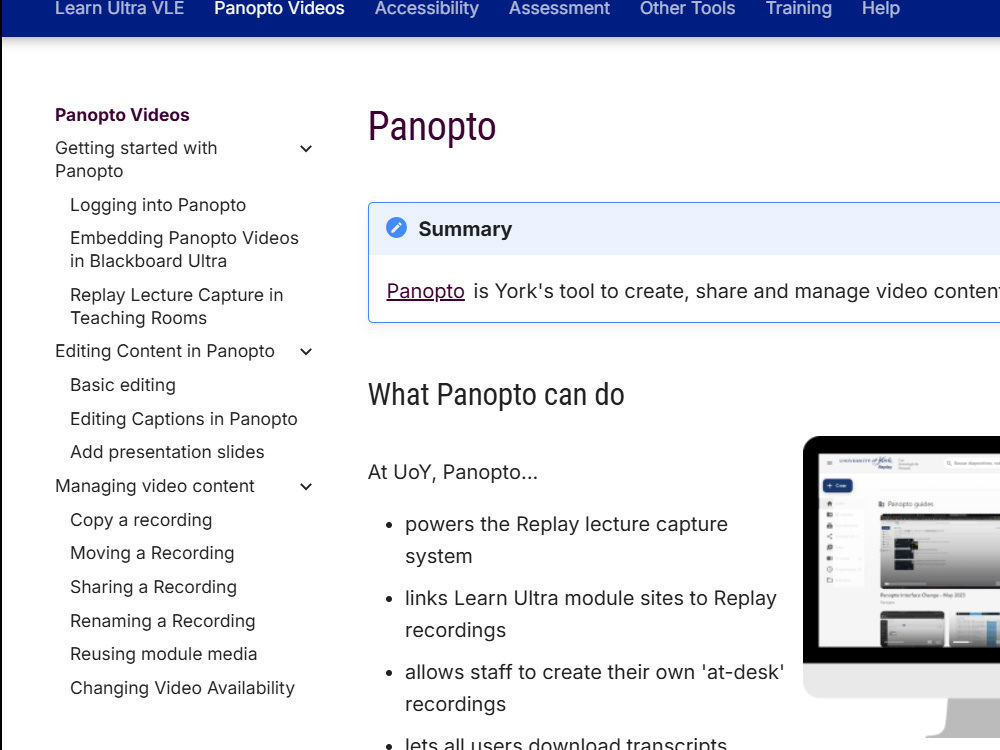Open Logging into Panopto page
This screenshot has width=1000, height=750.
click(158, 205)
